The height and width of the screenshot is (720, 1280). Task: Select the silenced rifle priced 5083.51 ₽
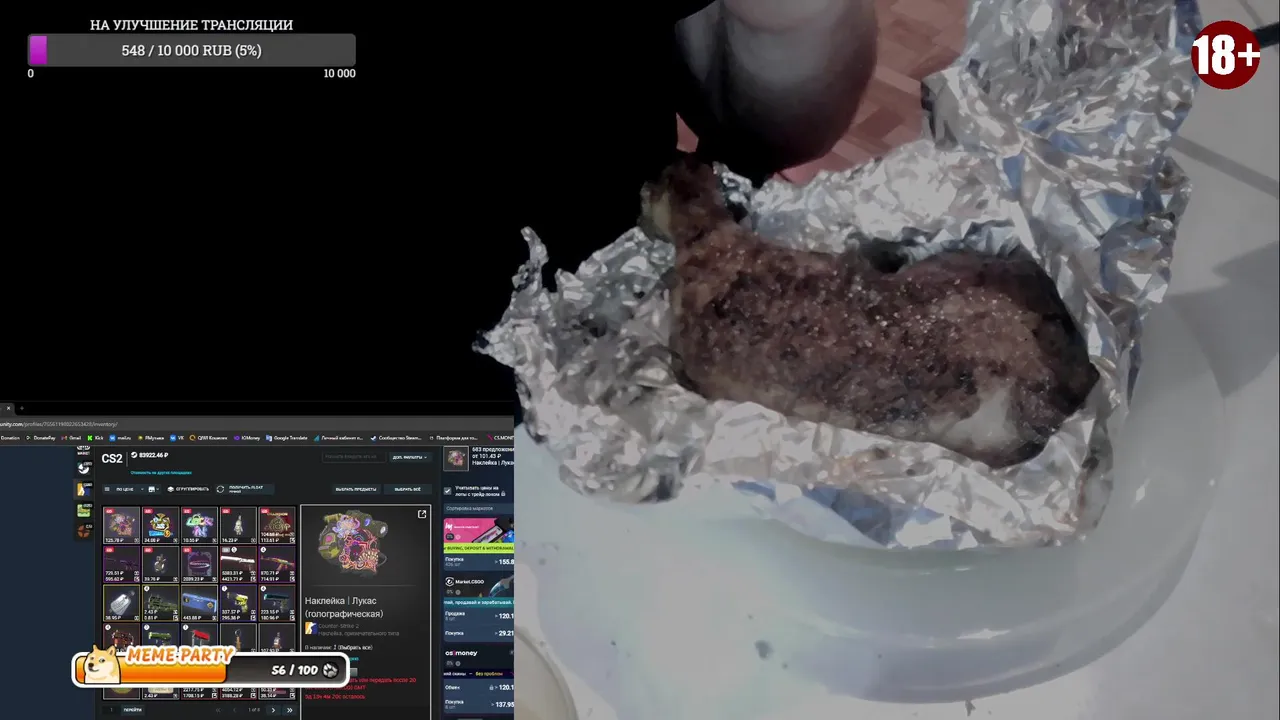pos(238,564)
